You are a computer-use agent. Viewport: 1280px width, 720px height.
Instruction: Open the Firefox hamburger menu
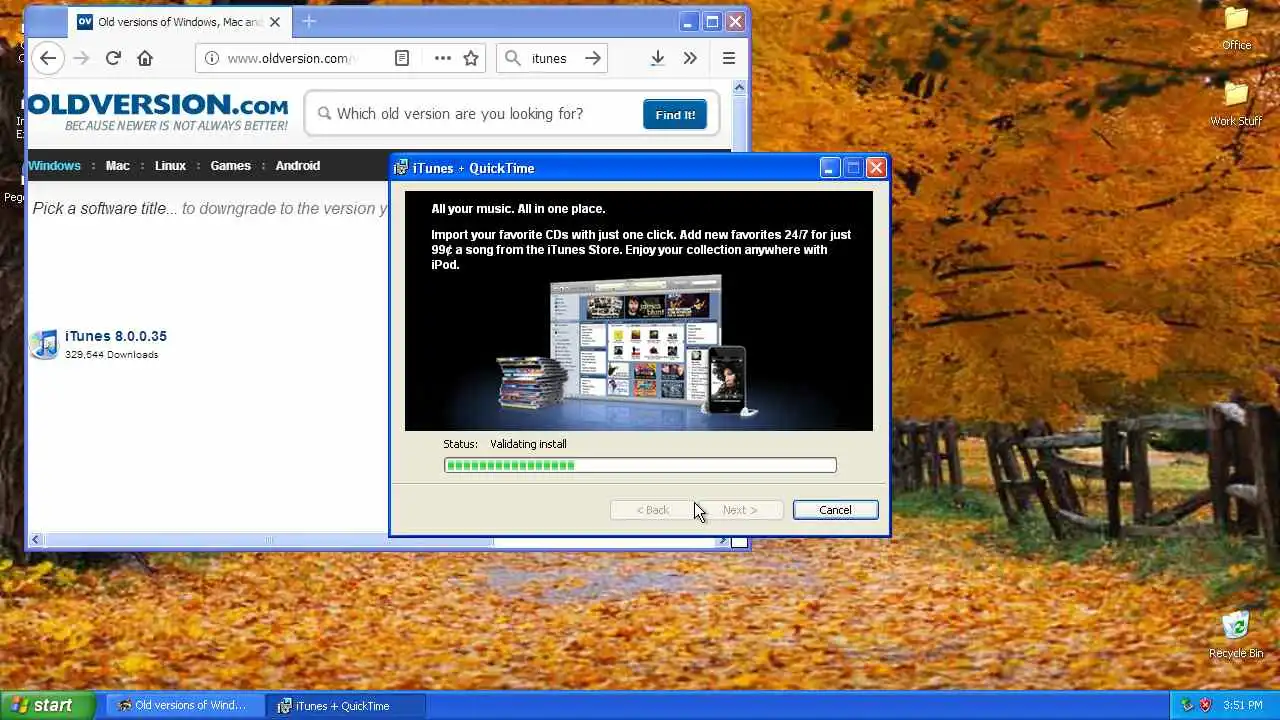[729, 58]
